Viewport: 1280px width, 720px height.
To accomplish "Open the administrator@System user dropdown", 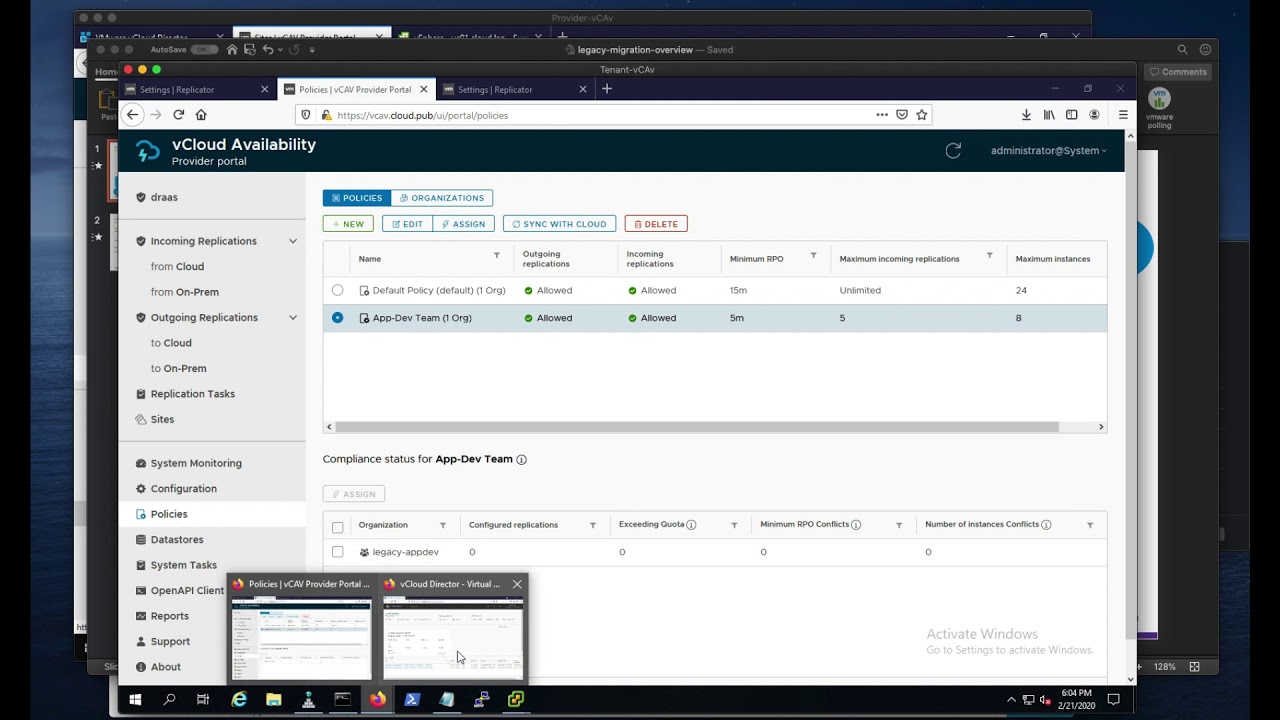I will [x=1049, y=151].
